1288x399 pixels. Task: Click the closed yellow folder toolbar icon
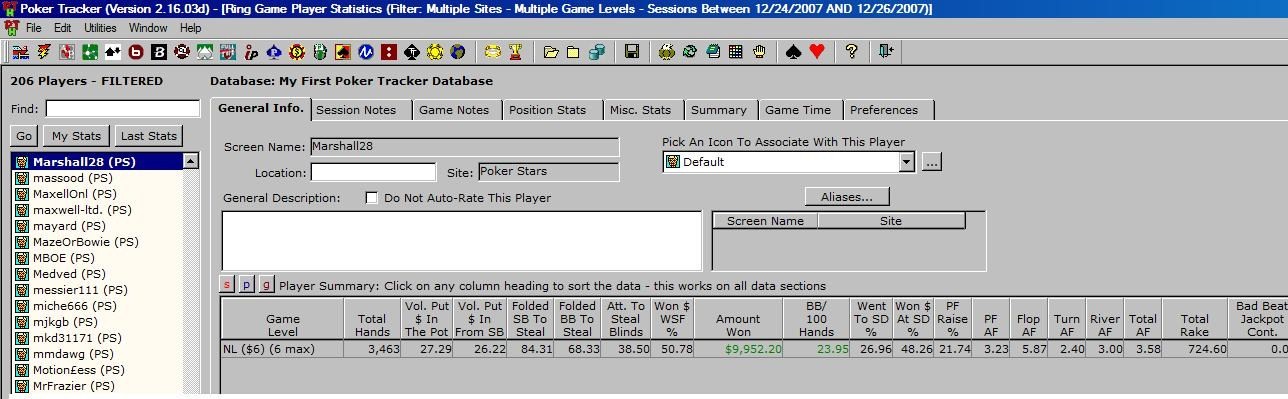pyautogui.click(x=573, y=52)
